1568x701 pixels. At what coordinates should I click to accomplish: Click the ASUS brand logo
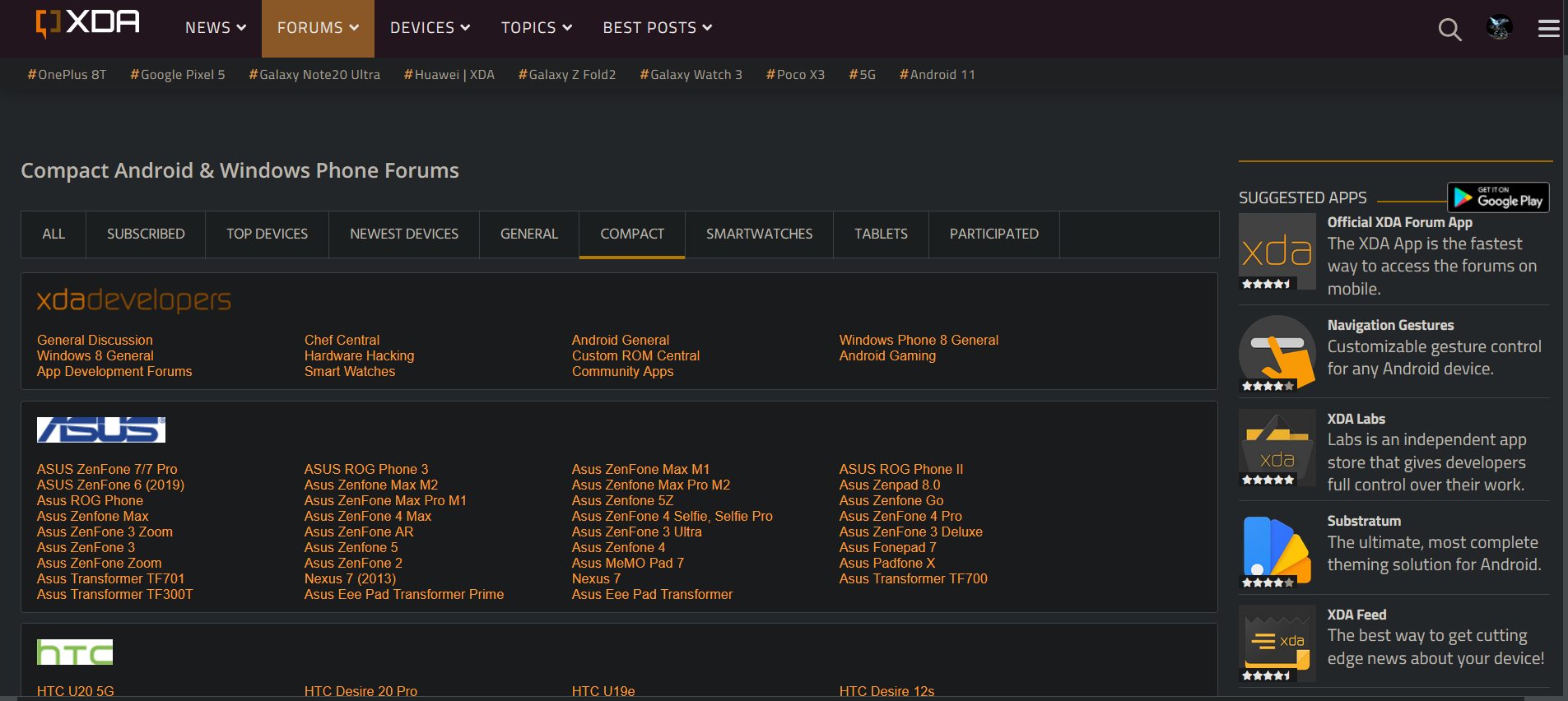coord(101,429)
